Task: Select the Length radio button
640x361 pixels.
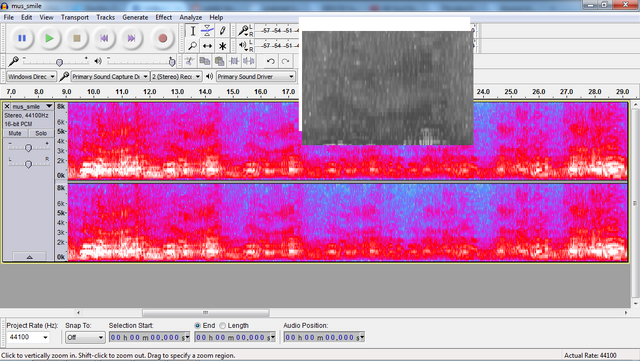Action: [222, 325]
